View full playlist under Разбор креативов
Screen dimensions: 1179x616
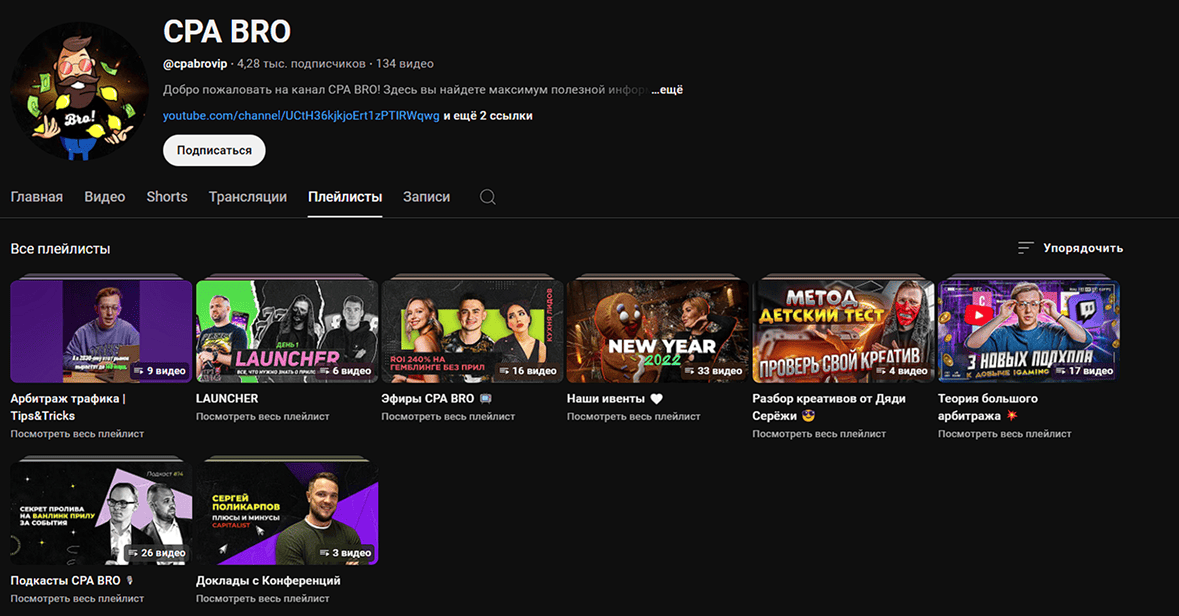820,434
